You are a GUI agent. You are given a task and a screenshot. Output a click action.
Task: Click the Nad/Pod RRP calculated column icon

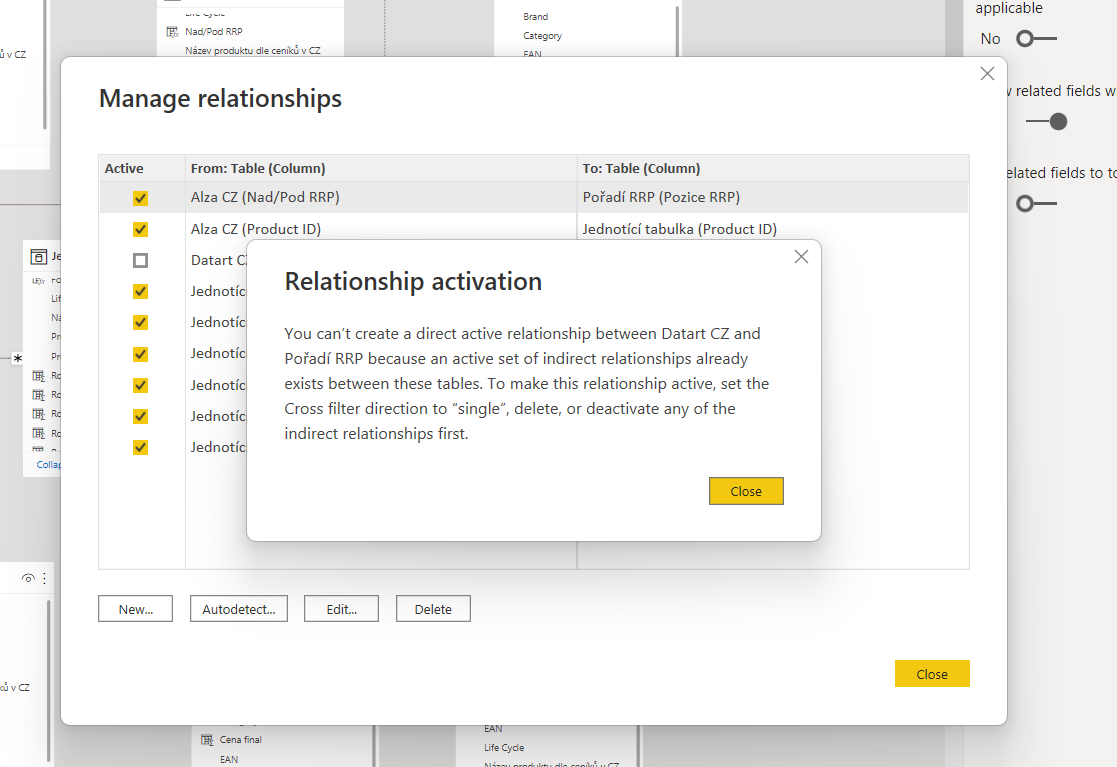point(172,31)
